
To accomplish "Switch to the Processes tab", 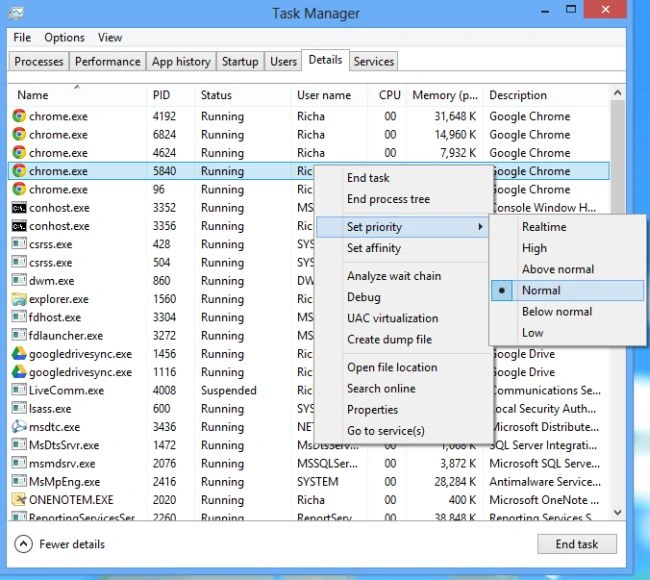I will pos(39,61).
